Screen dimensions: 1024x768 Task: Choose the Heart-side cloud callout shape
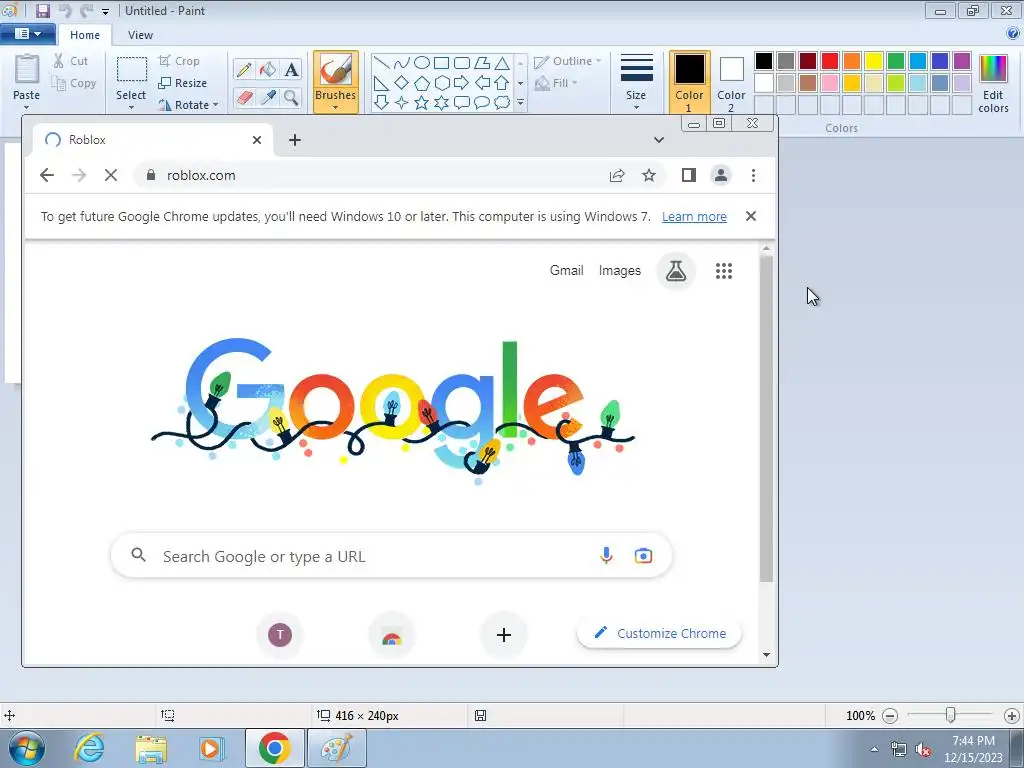pos(502,103)
